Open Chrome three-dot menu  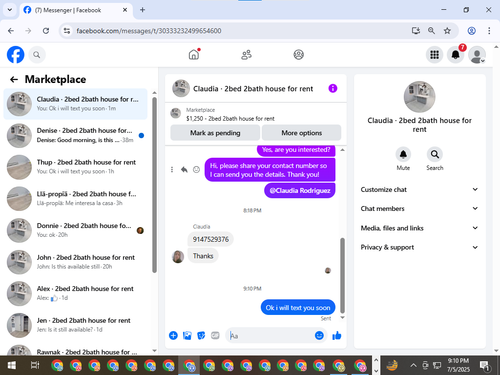[489, 31]
